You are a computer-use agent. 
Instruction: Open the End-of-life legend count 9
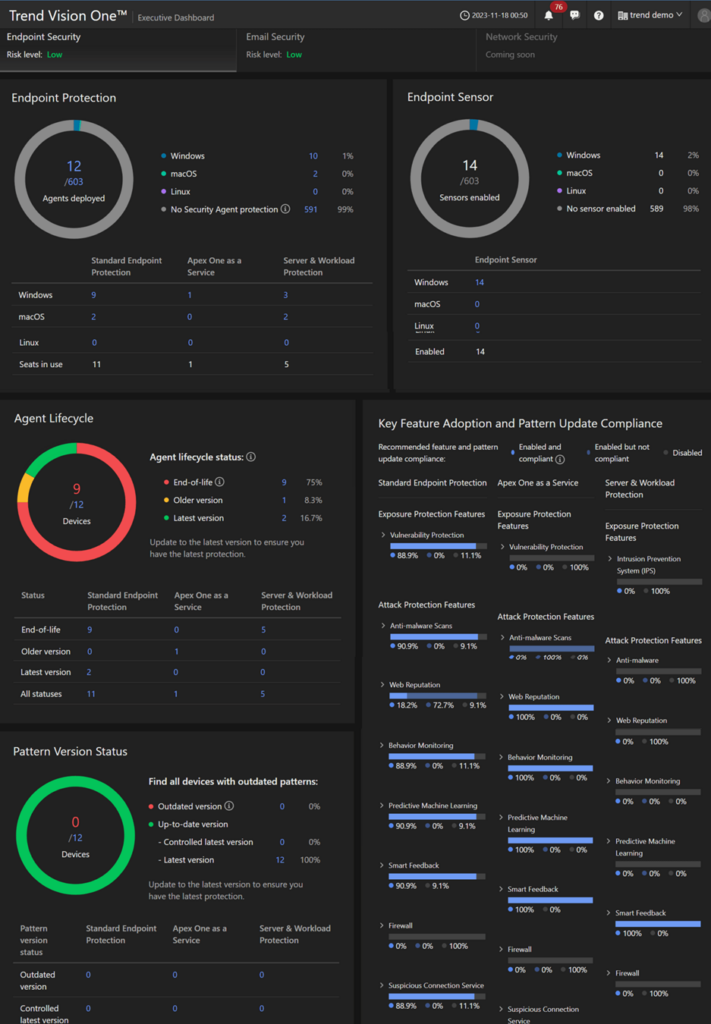pos(284,483)
